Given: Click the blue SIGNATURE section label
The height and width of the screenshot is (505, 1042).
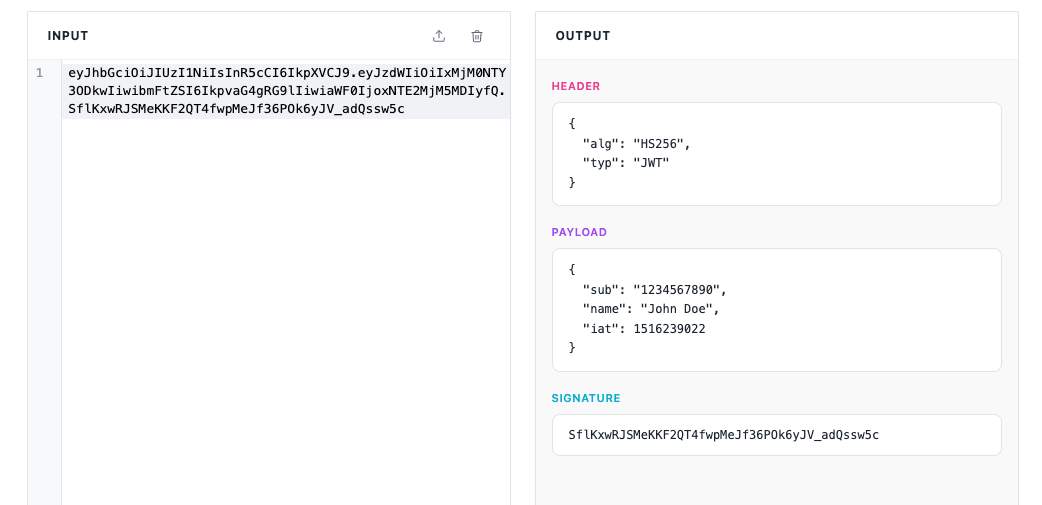Looking at the screenshot, I should click(x=586, y=399).
